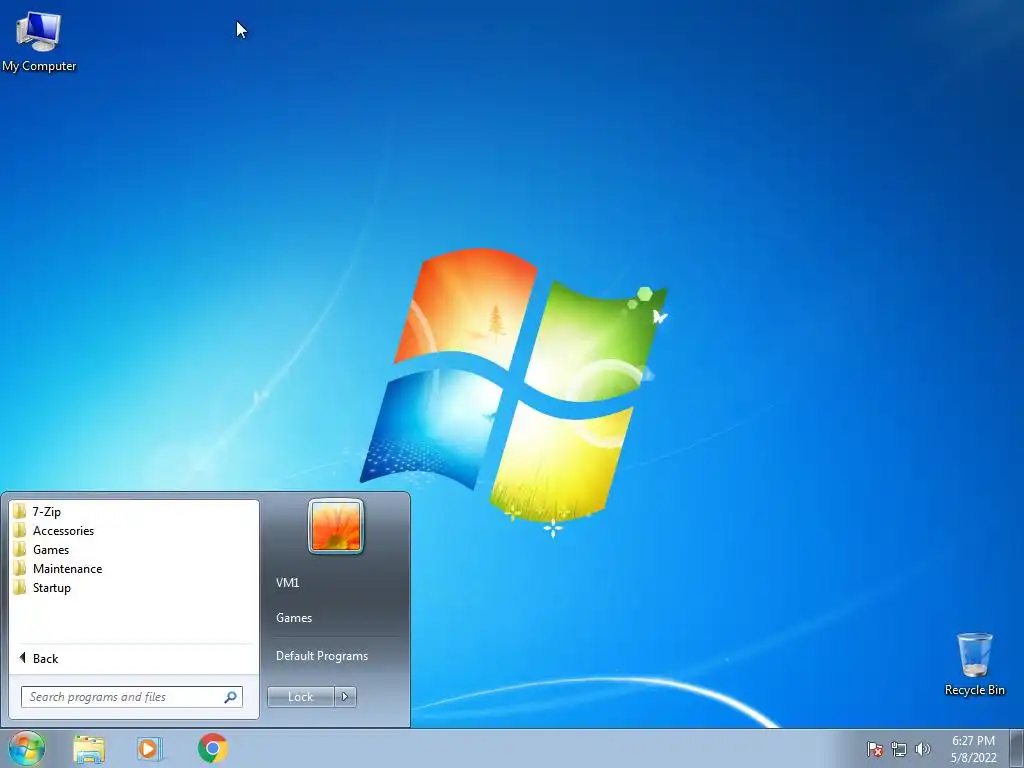Open the VM1 user folder link
Screen dimensions: 1024x768
287,583
